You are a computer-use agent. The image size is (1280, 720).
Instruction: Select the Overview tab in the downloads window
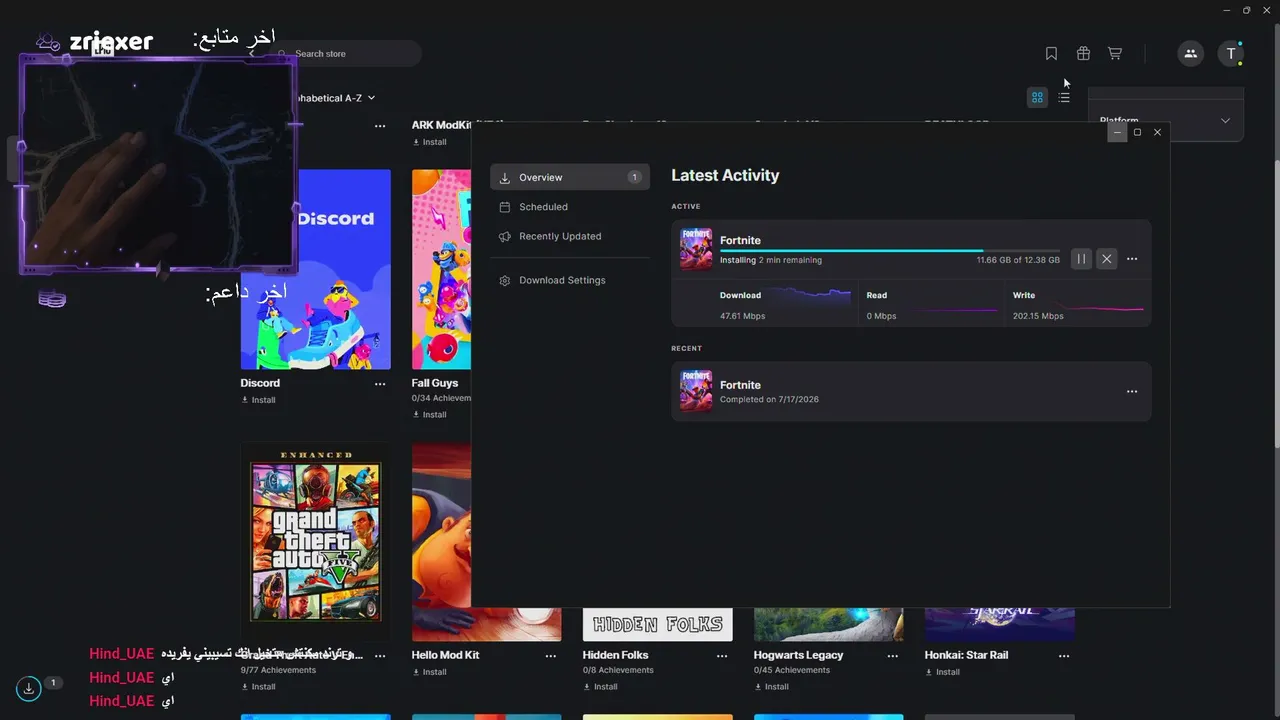pos(570,177)
